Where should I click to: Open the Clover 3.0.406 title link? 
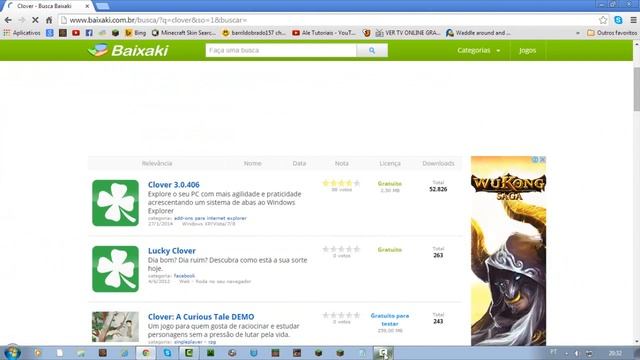(x=173, y=184)
